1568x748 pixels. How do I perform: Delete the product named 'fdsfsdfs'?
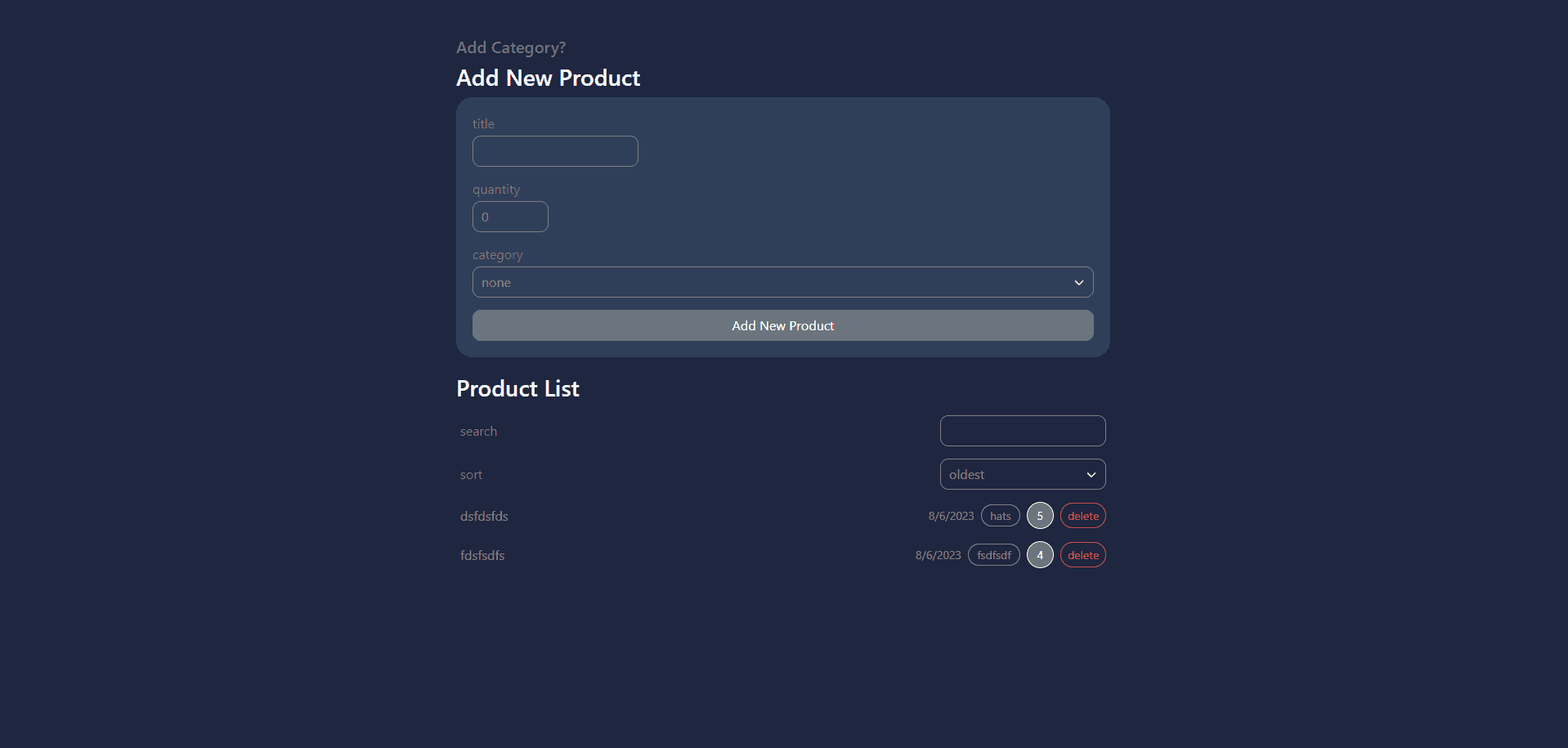pyautogui.click(x=1082, y=554)
